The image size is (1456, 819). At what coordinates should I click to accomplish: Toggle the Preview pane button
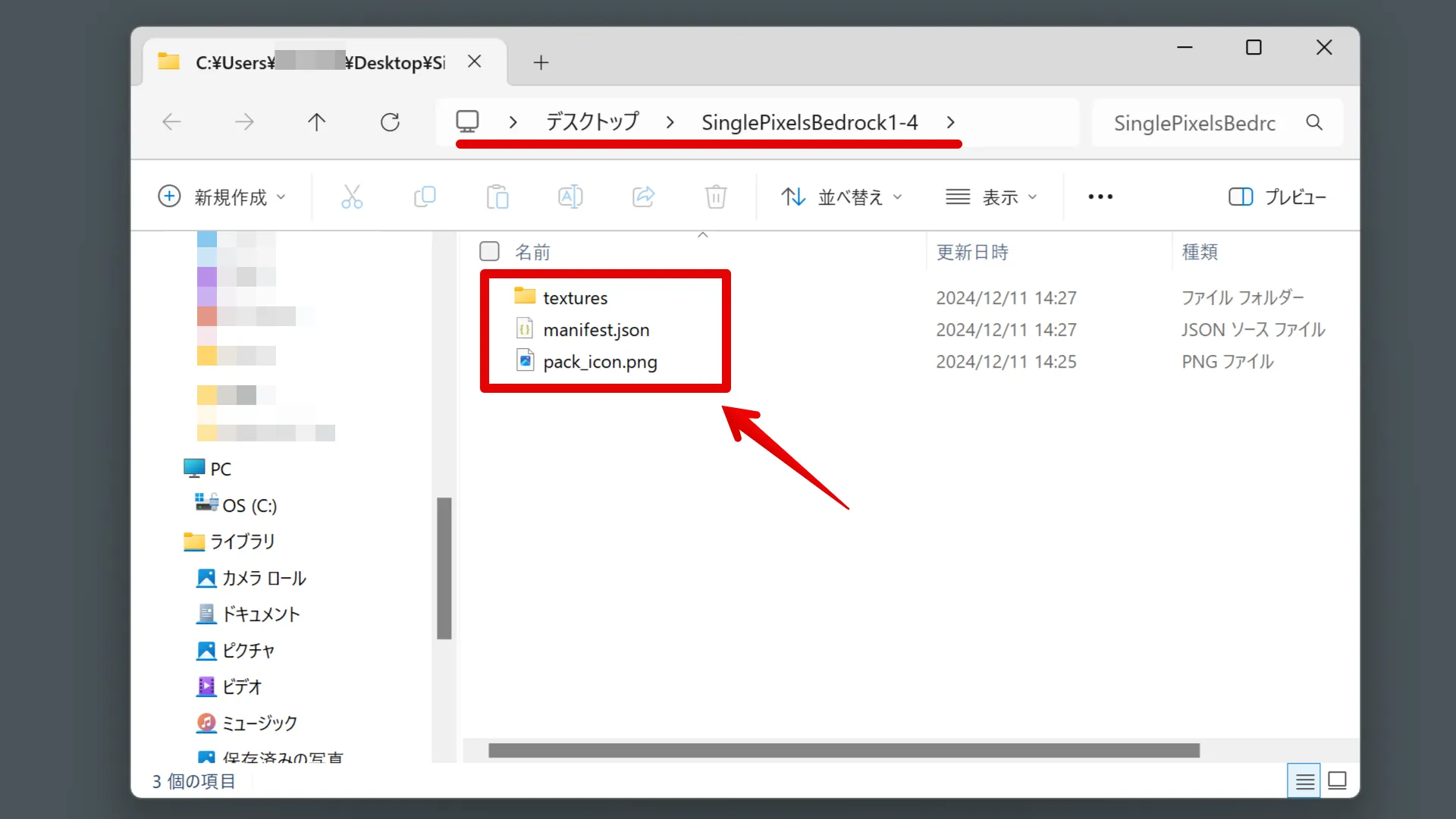[1277, 197]
